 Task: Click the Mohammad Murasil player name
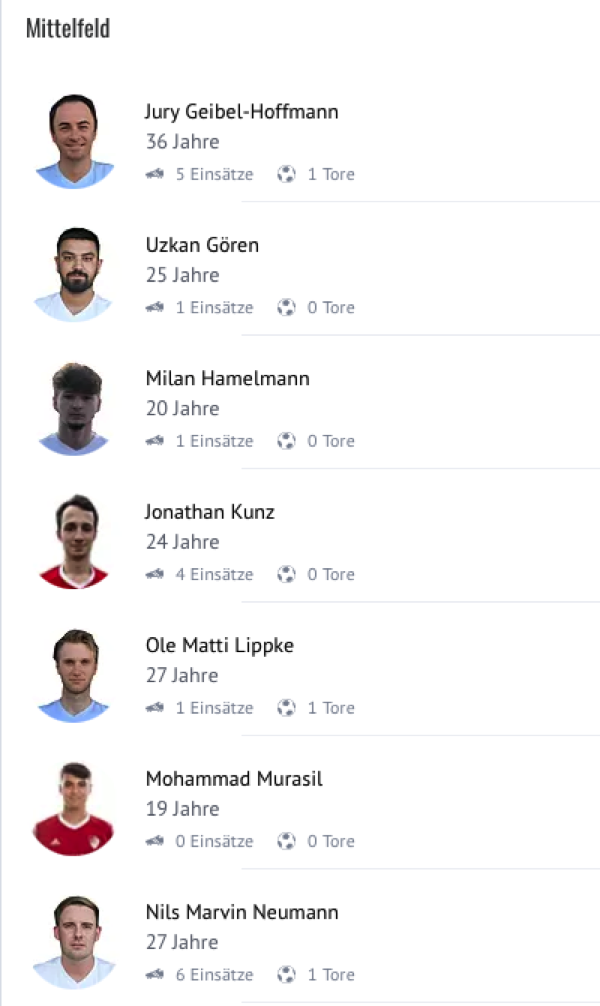tap(234, 779)
